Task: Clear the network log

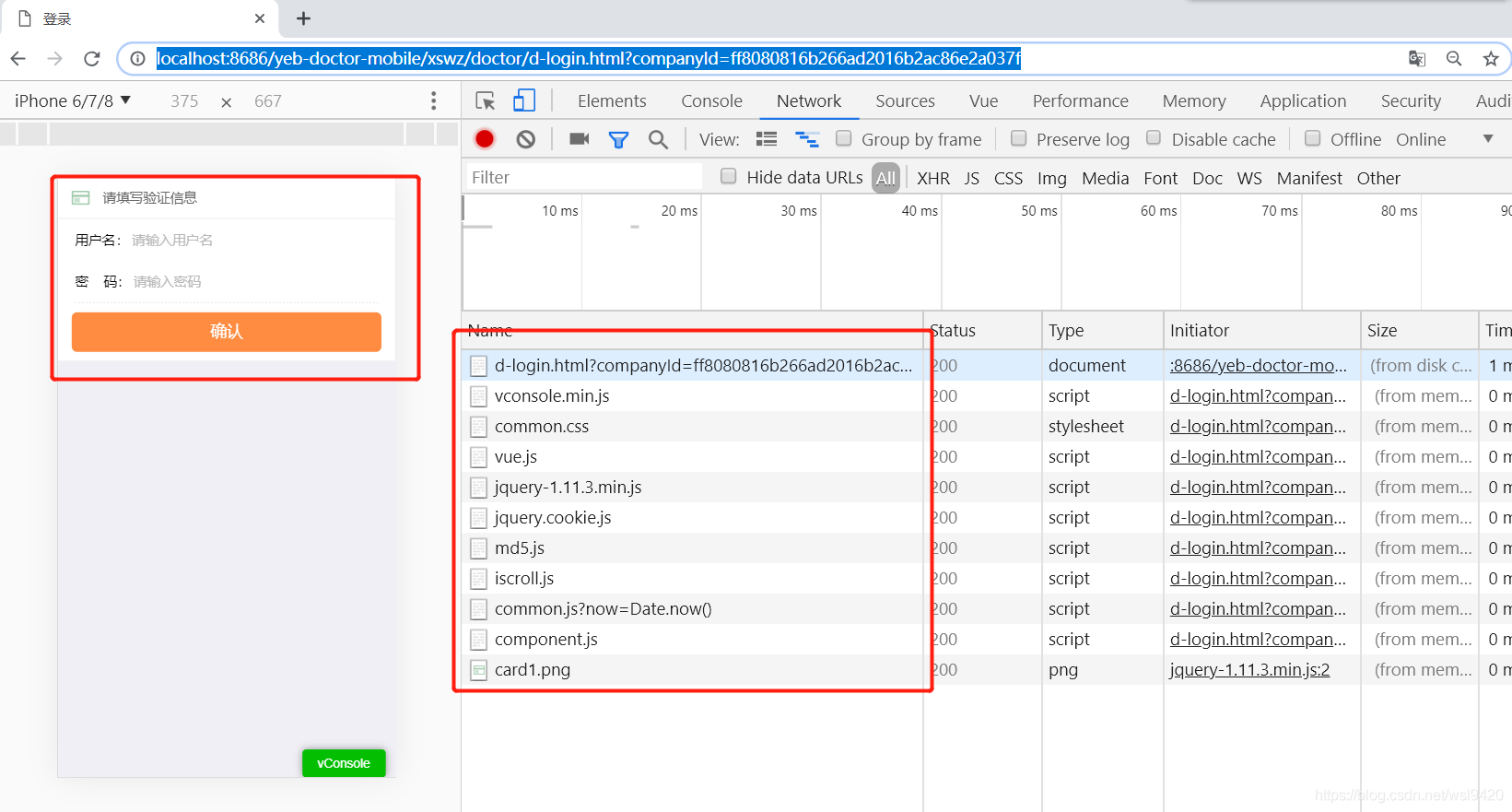Action: click(x=526, y=139)
